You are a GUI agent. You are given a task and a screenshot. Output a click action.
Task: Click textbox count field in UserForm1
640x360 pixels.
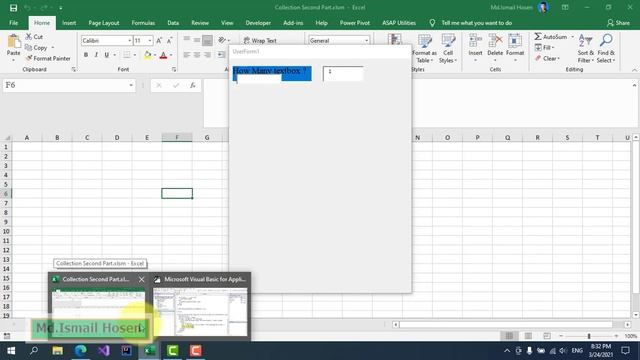(343, 74)
